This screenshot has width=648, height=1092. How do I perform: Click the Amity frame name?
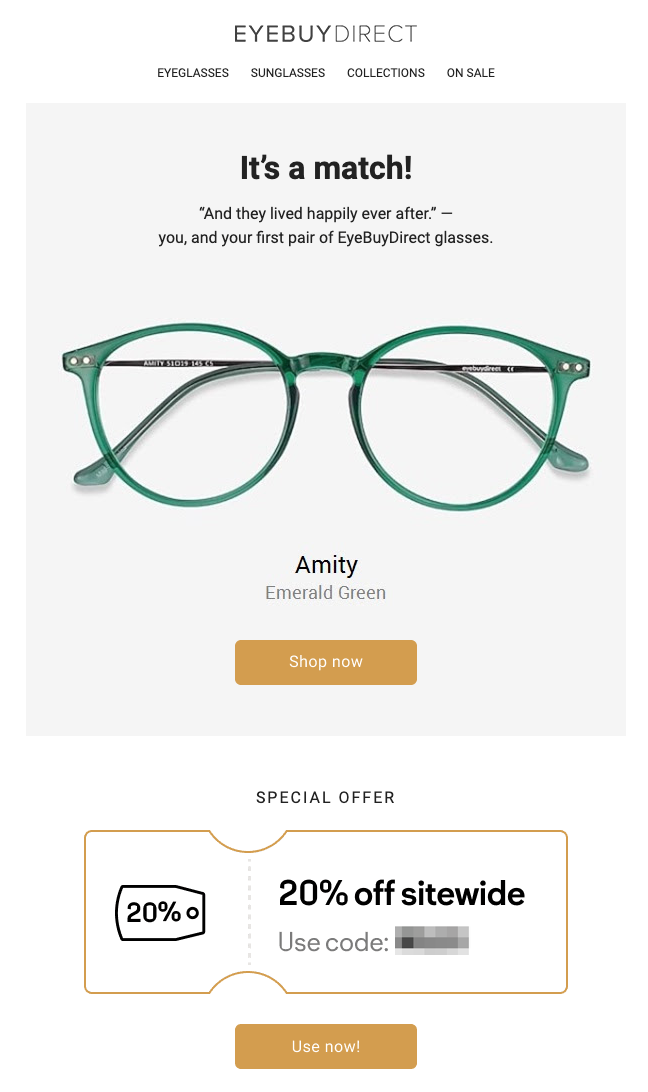point(325,564)
